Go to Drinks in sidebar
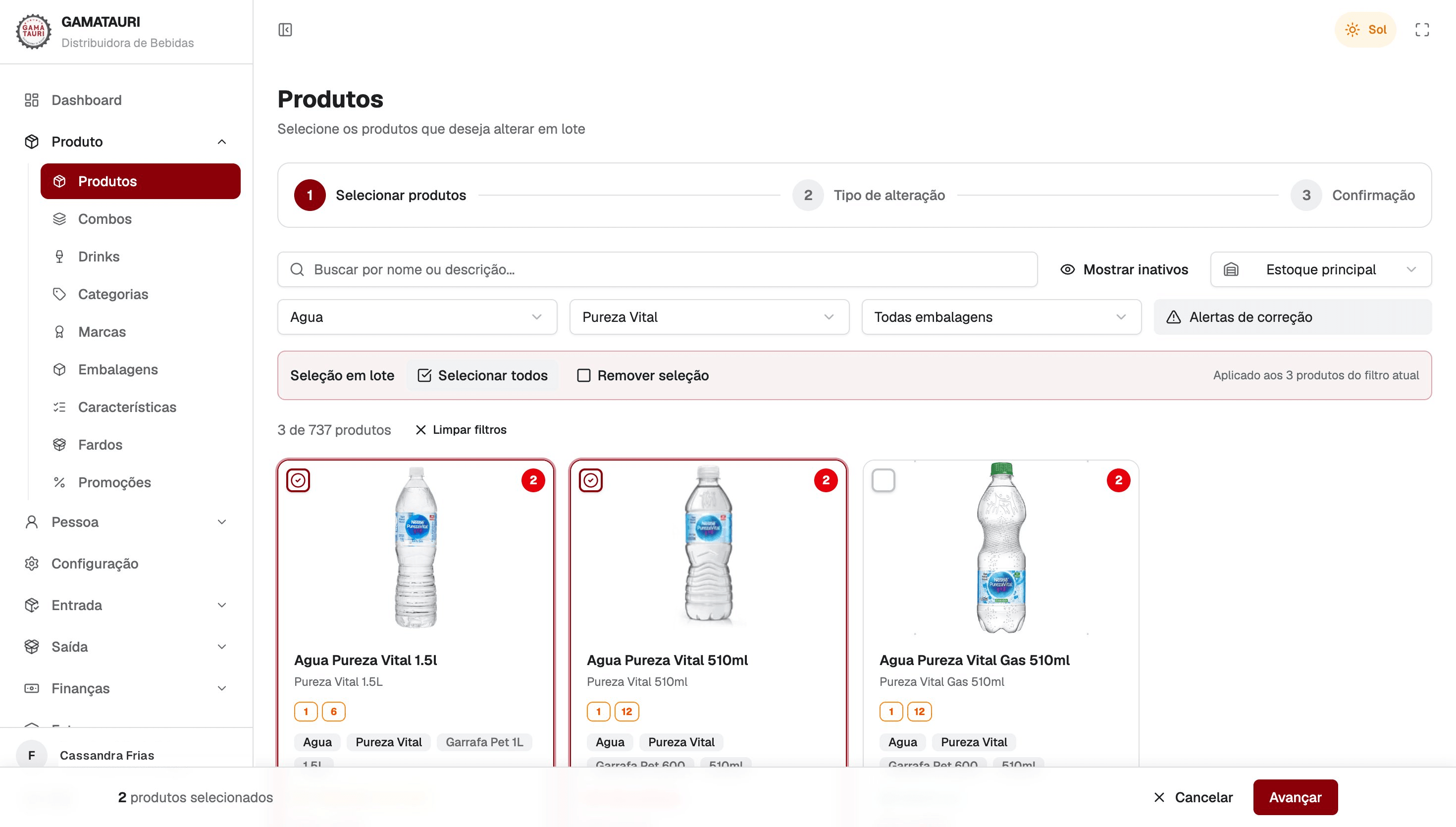Screen dimensions: 1456x827 [x=140, y=257]
